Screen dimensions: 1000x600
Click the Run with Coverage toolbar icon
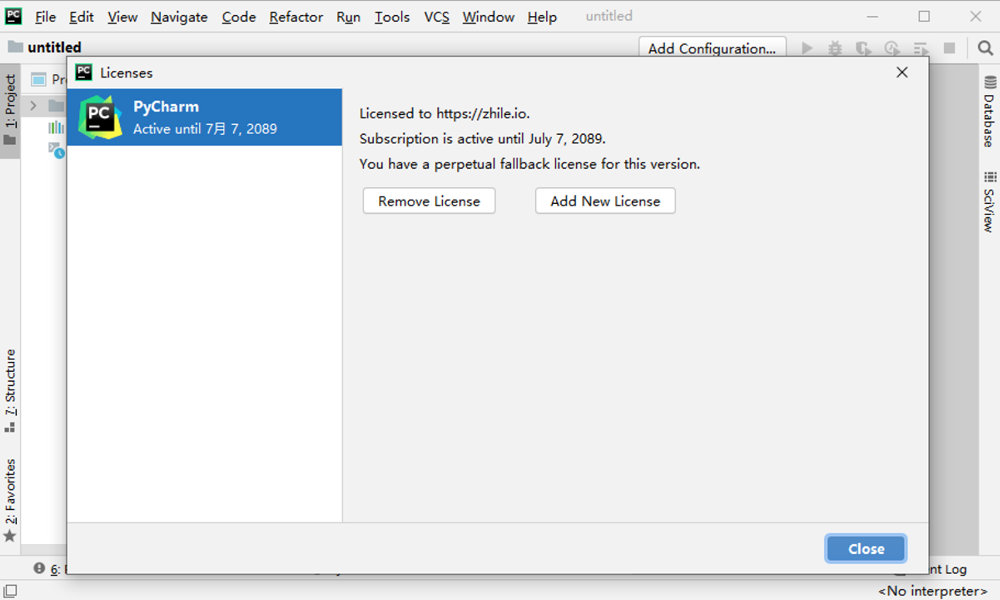864,48
